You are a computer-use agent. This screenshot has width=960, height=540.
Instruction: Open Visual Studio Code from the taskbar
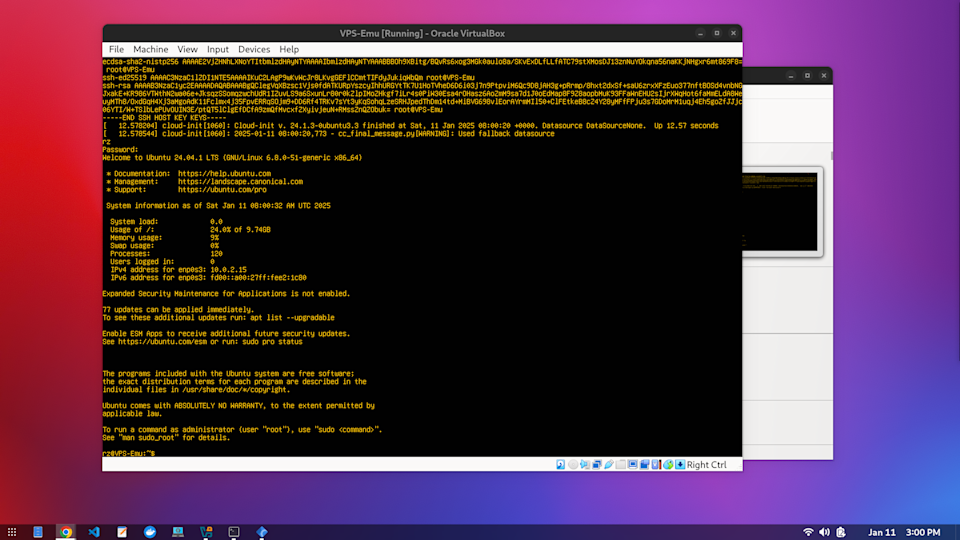(x=93, y=532)
